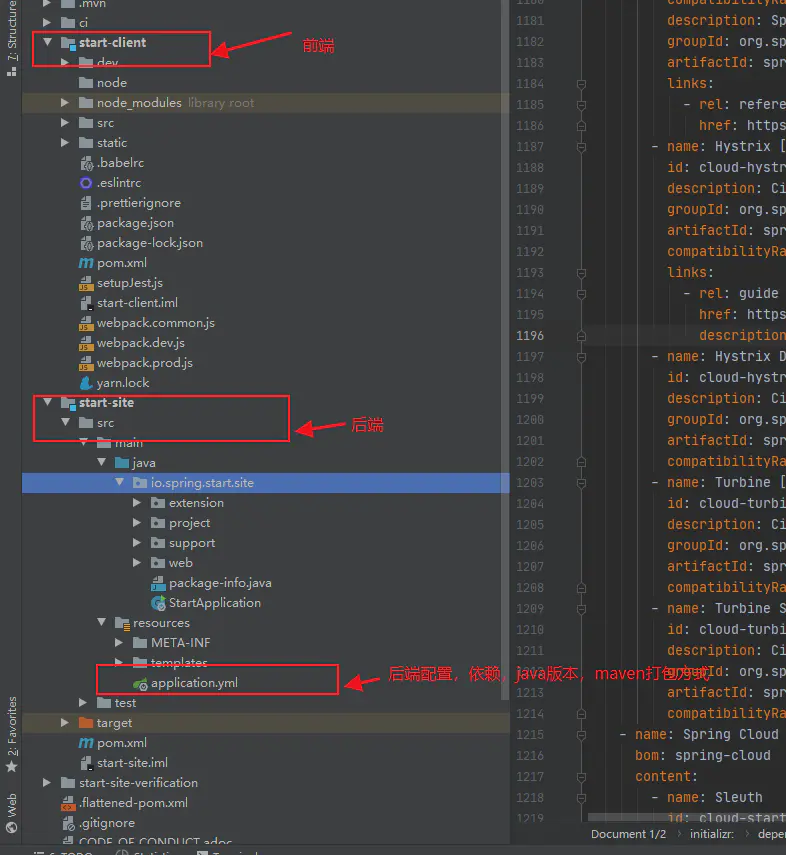The height and width of the screenshot is (855, 786).
Task: Toggle fold marker on line 1202
Action: pos(581,462)
